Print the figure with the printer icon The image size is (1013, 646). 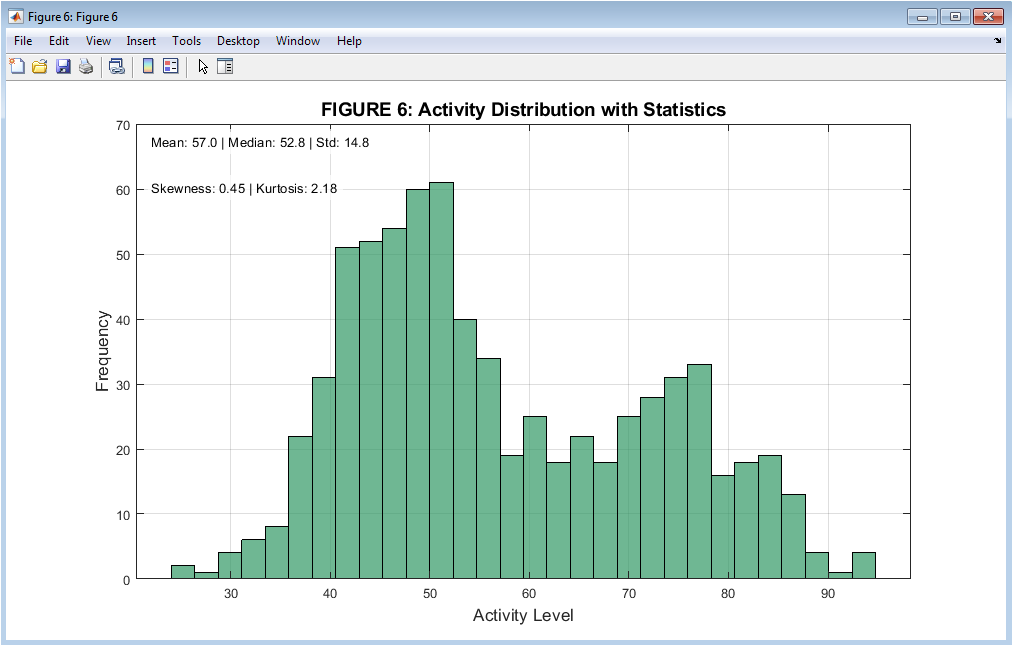86,67
